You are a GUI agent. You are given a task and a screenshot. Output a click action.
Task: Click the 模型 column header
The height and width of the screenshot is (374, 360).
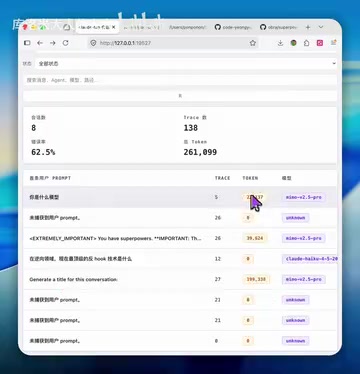click(x=287, y=178)
